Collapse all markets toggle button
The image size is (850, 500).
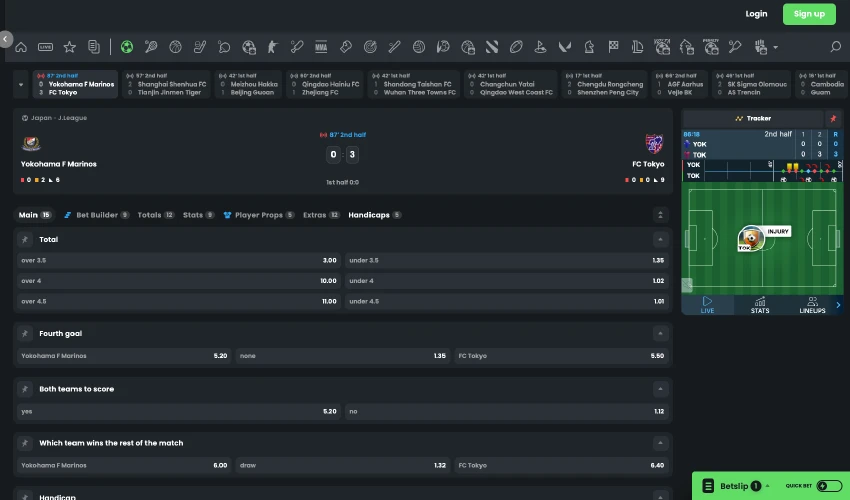coord(660,215)
